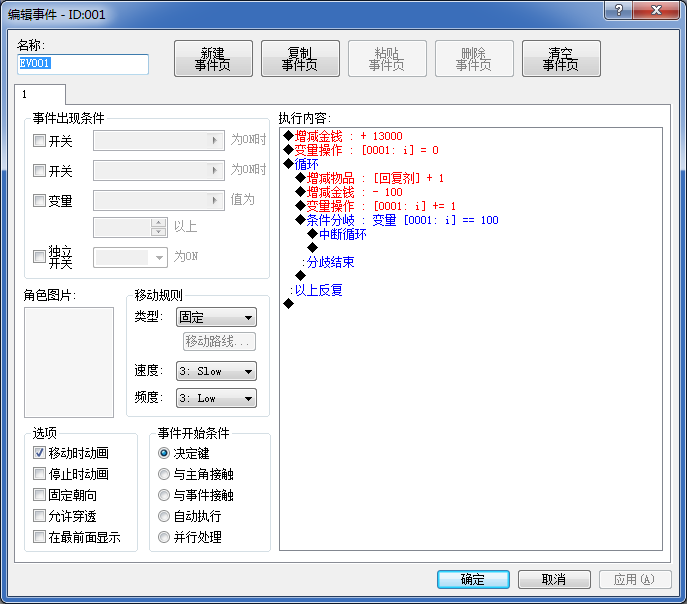Click the 角色图片 graphic box

[69, 362]
